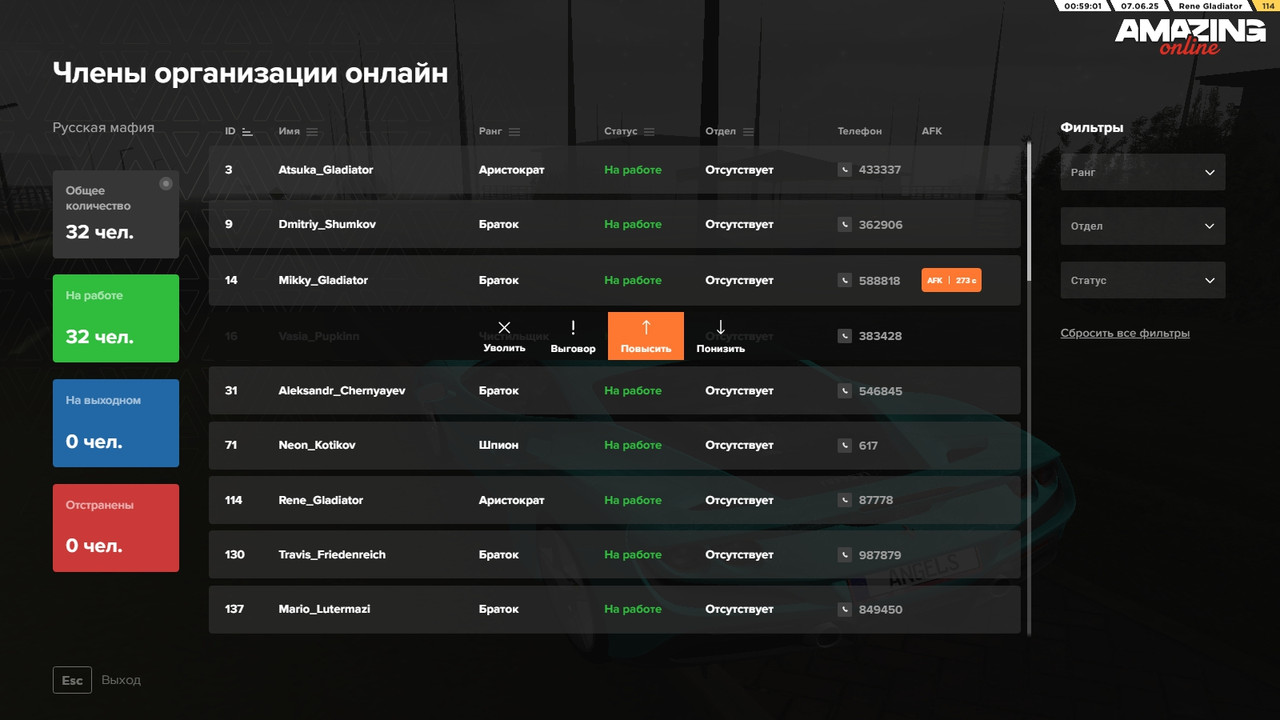This screenshot has height=720, width=1280.
Task: Click the Понизить down-arrow icon
Action: [721, 327]
